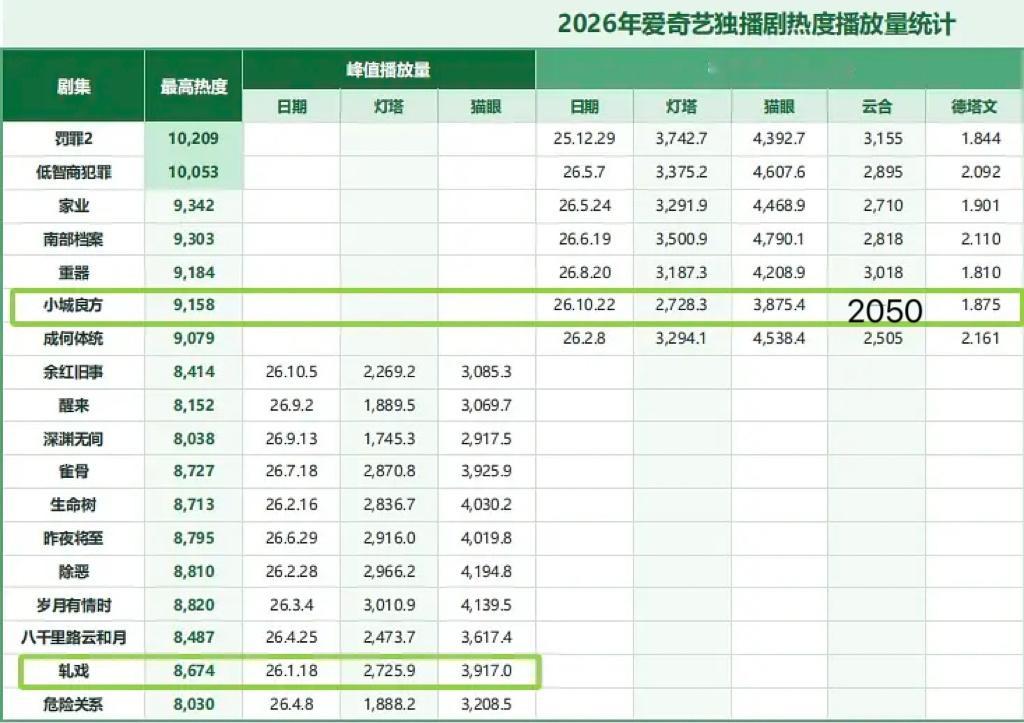Click the value 4,607.6
Viewport: 1024px width, 723px height.
778,172
